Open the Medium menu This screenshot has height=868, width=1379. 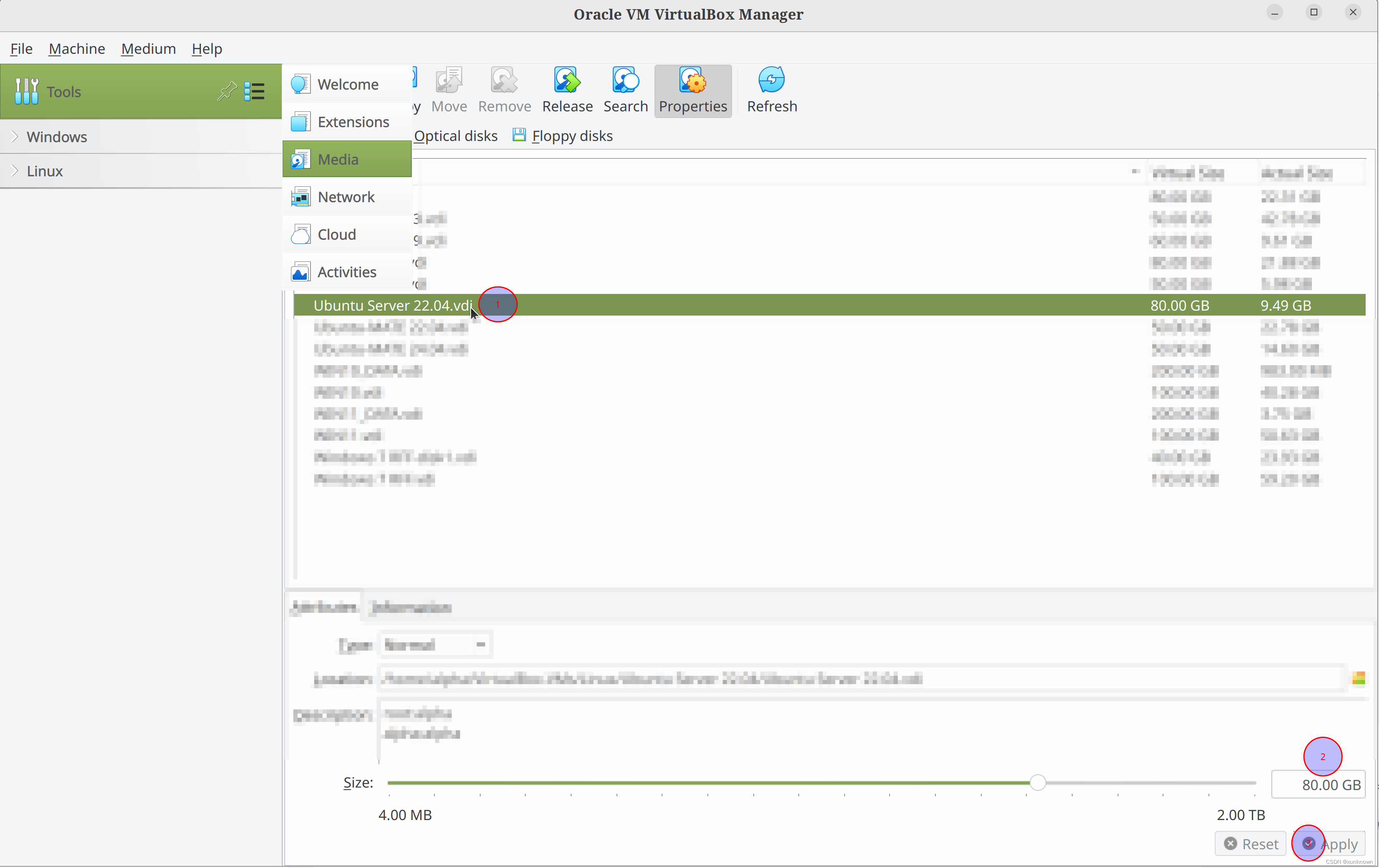pos(148,49)
